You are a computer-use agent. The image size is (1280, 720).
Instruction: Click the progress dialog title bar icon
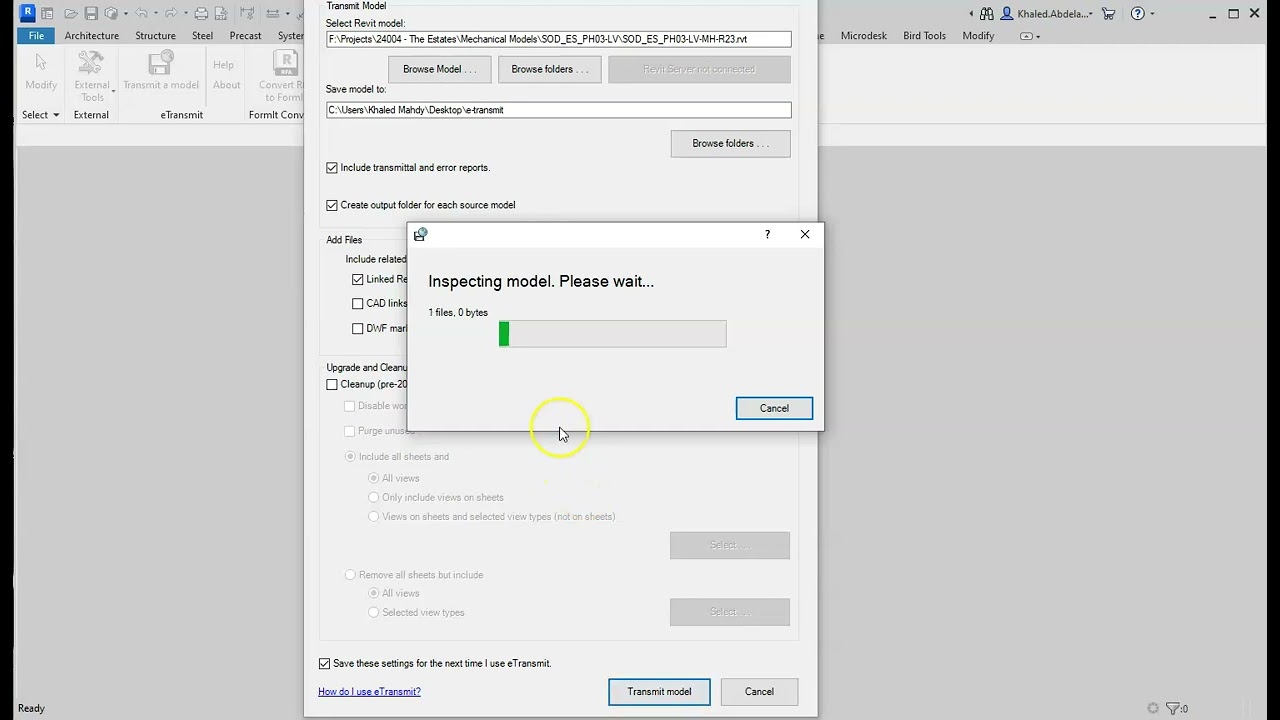click(x=420, y=235)
